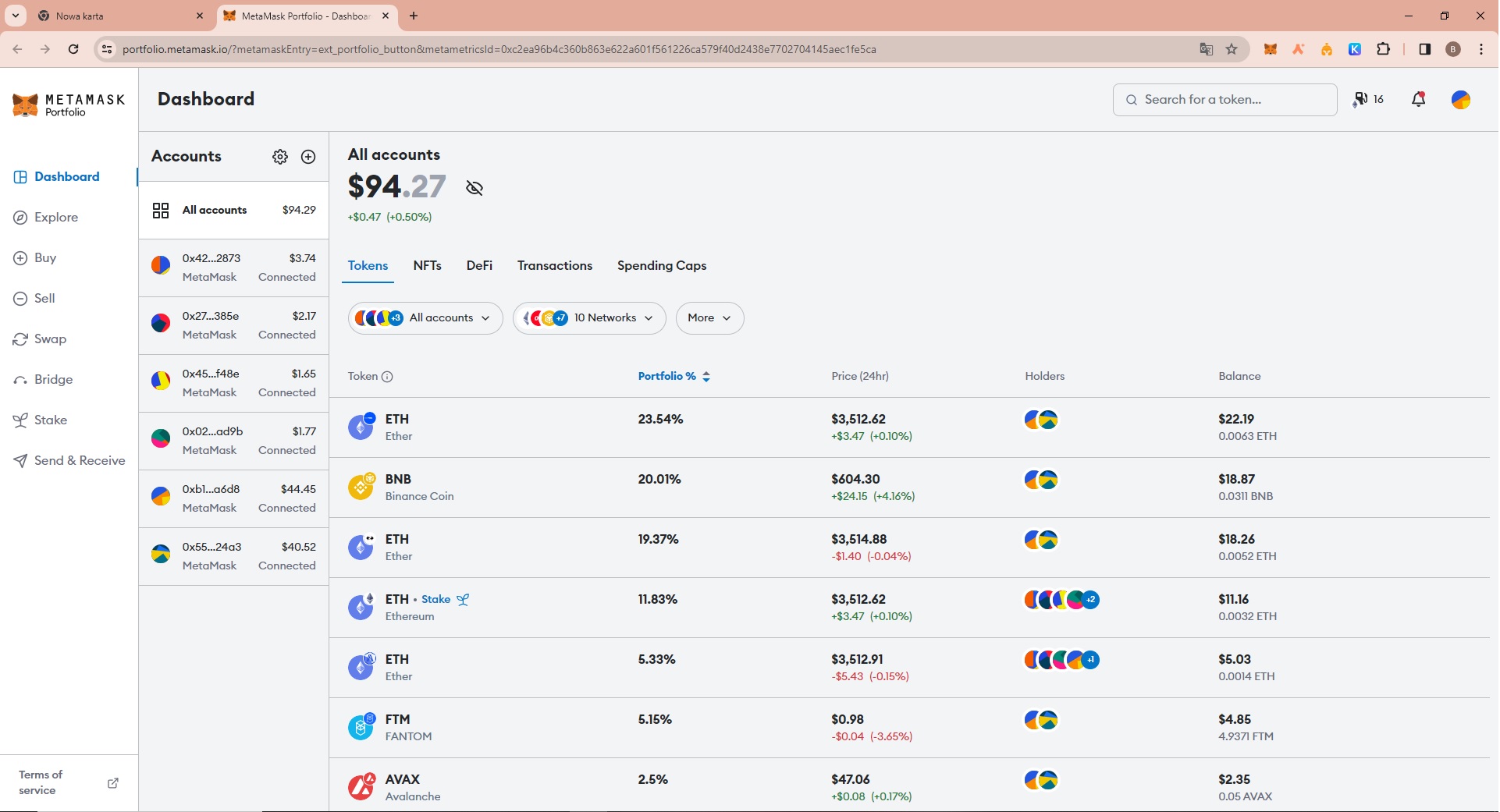Click the BNB Binance Coin icon
Viewport: 1500px width, 812px height.
coord(361,487)
